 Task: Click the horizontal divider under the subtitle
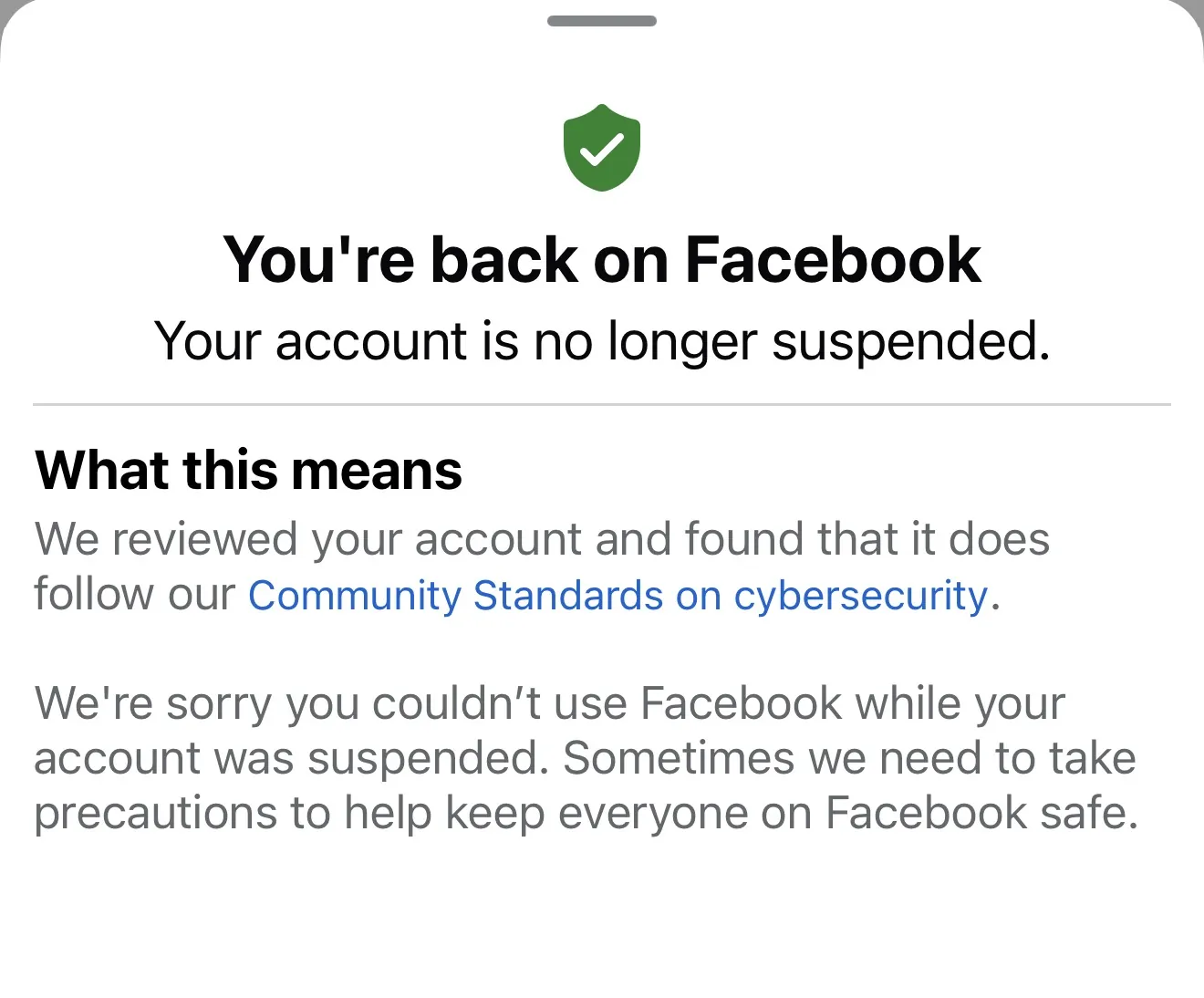click(x=602, y=403)
